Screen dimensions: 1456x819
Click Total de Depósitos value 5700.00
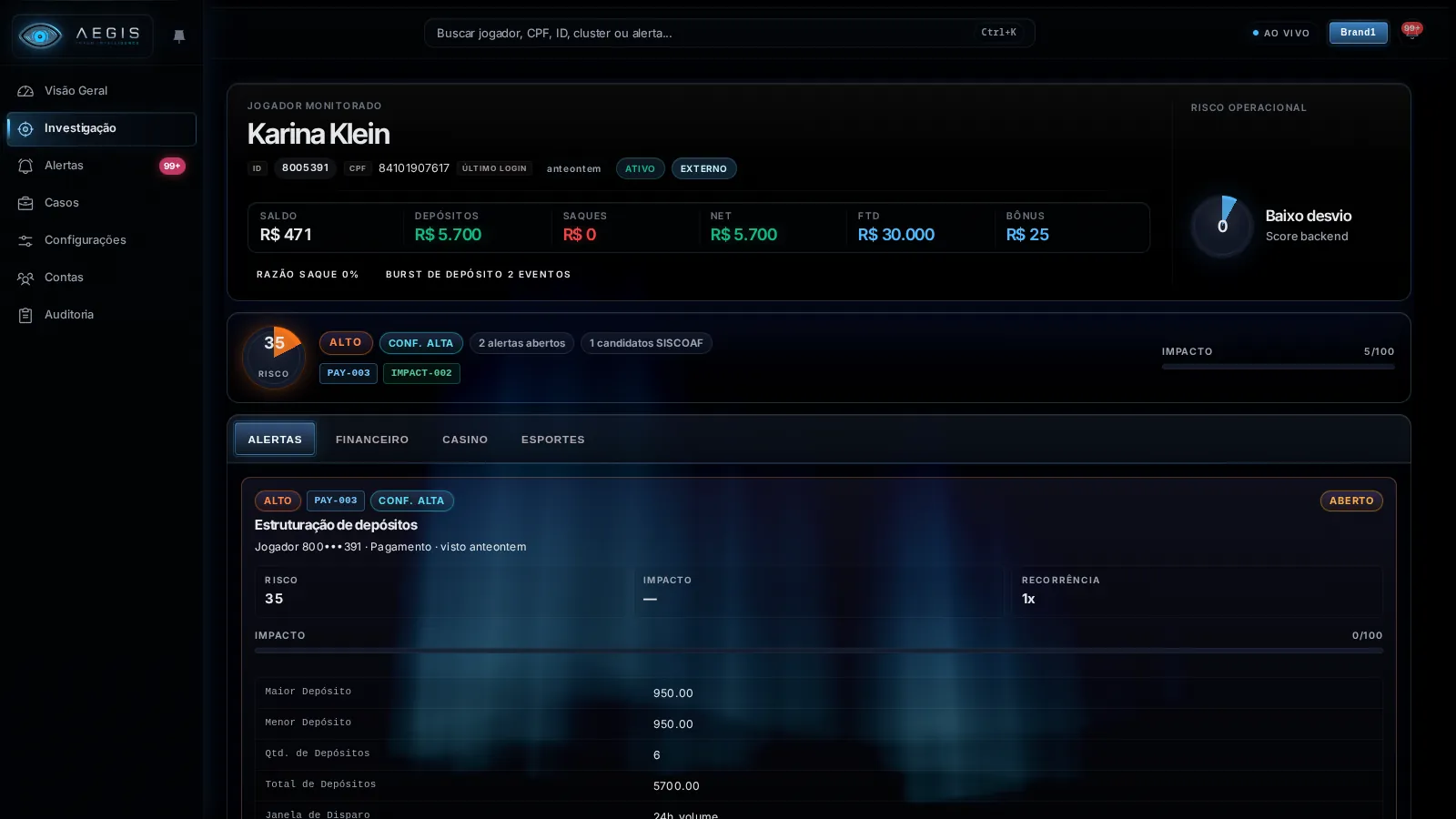tap(676, 786)
